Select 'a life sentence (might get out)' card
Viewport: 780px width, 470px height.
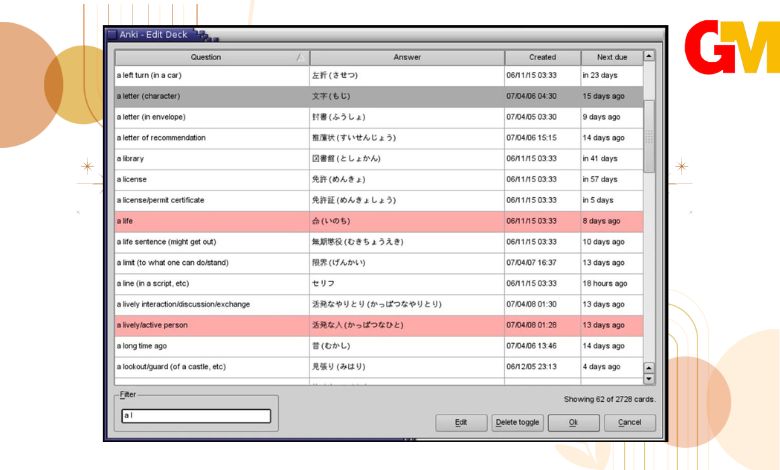coord(379,242)
